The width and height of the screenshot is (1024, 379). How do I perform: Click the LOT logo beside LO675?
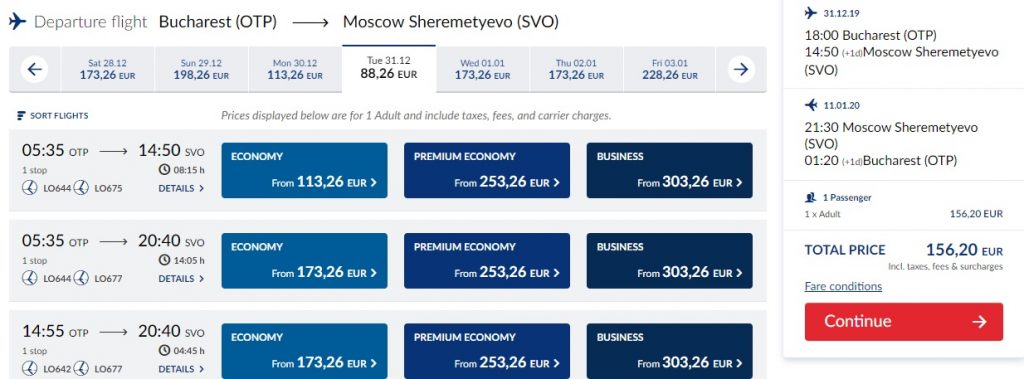[81, 188]
